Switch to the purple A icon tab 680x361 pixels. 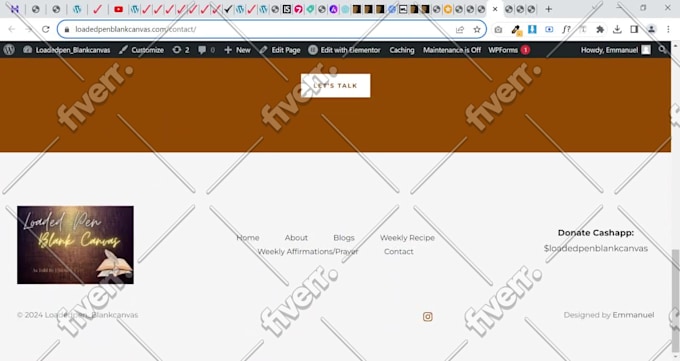(333, 9)
